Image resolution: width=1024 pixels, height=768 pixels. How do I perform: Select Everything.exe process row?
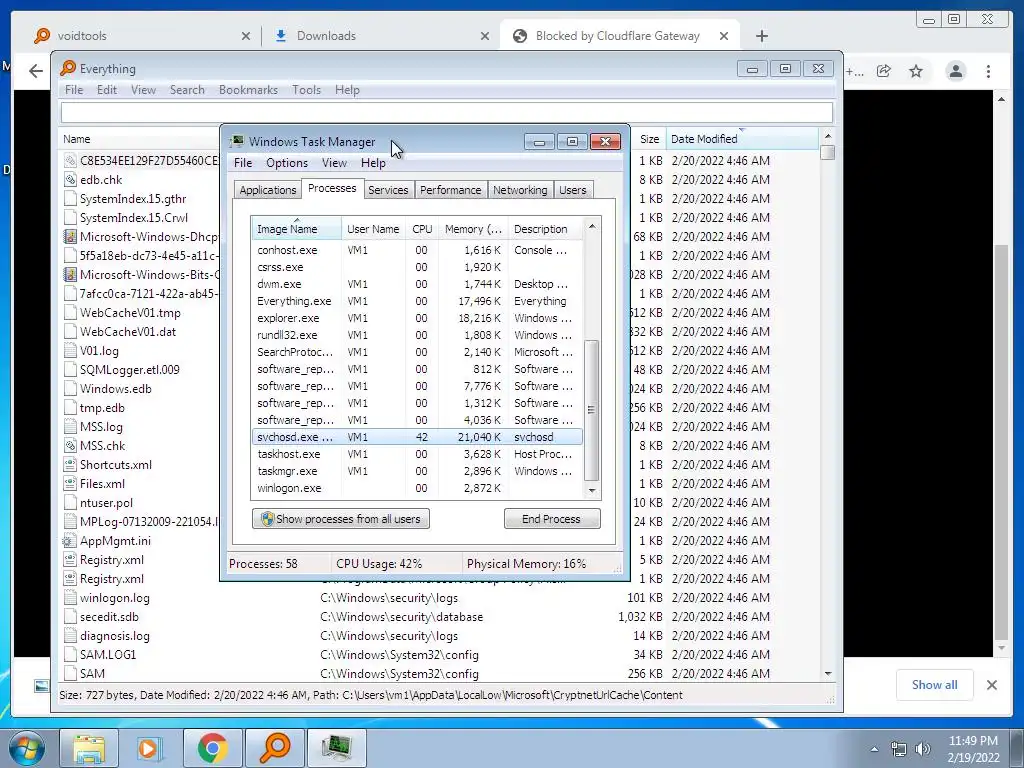[417, 302]
